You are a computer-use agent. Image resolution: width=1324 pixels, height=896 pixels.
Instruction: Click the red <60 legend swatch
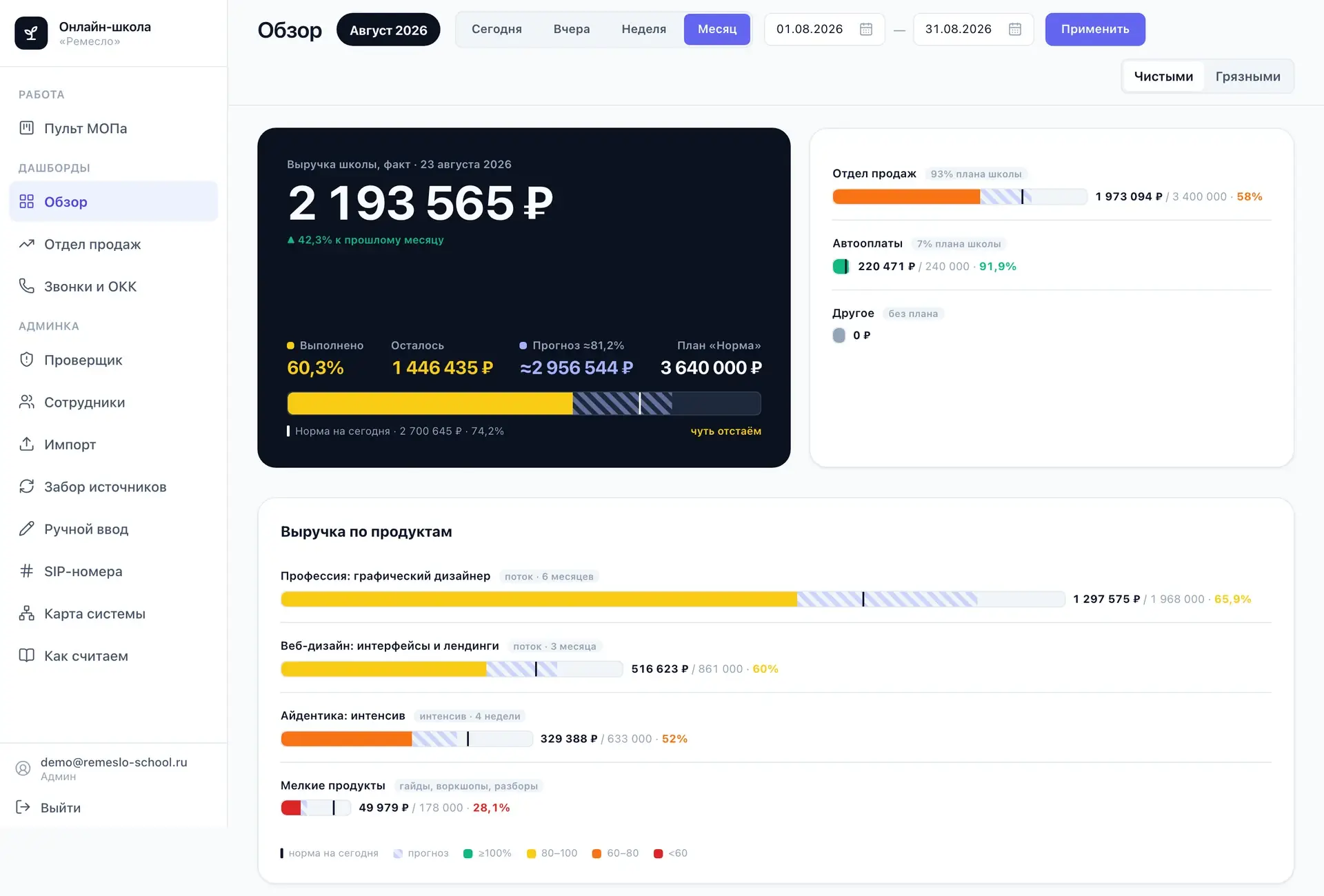(658, 853)
